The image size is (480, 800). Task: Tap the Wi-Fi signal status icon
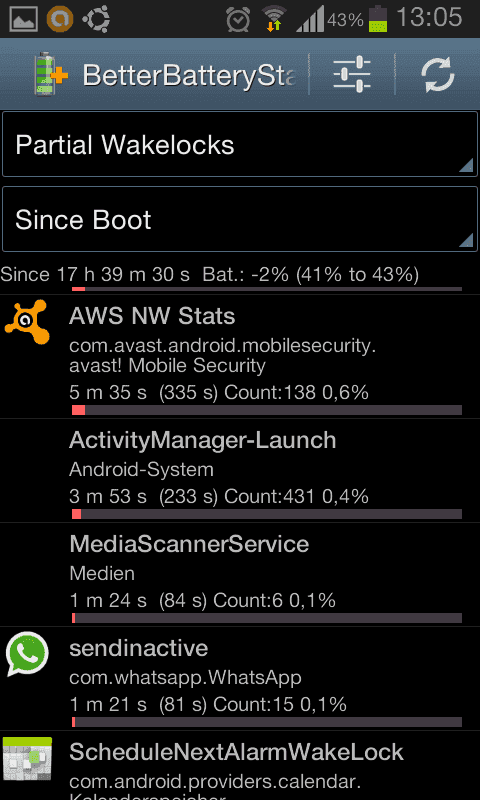274,19
